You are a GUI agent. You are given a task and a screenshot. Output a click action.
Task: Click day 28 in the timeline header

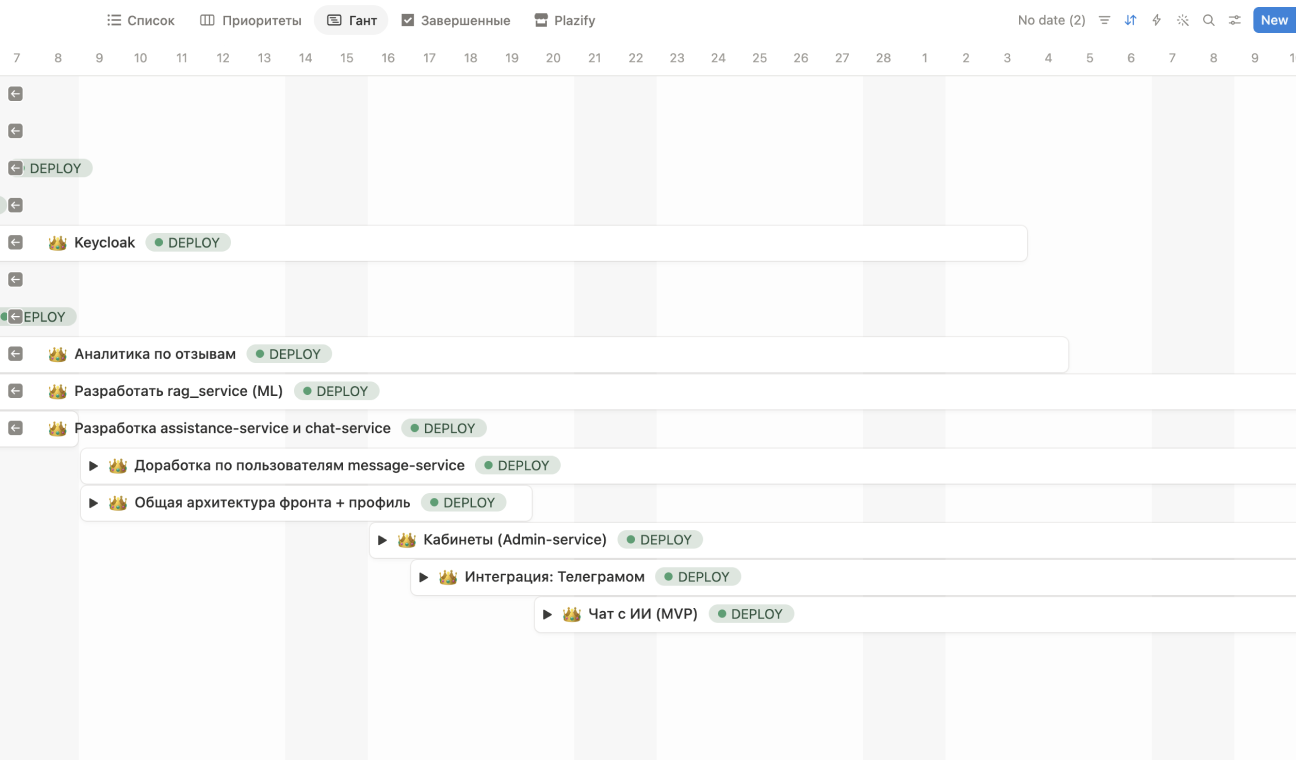pyautogui.click(x=884, y=58)
